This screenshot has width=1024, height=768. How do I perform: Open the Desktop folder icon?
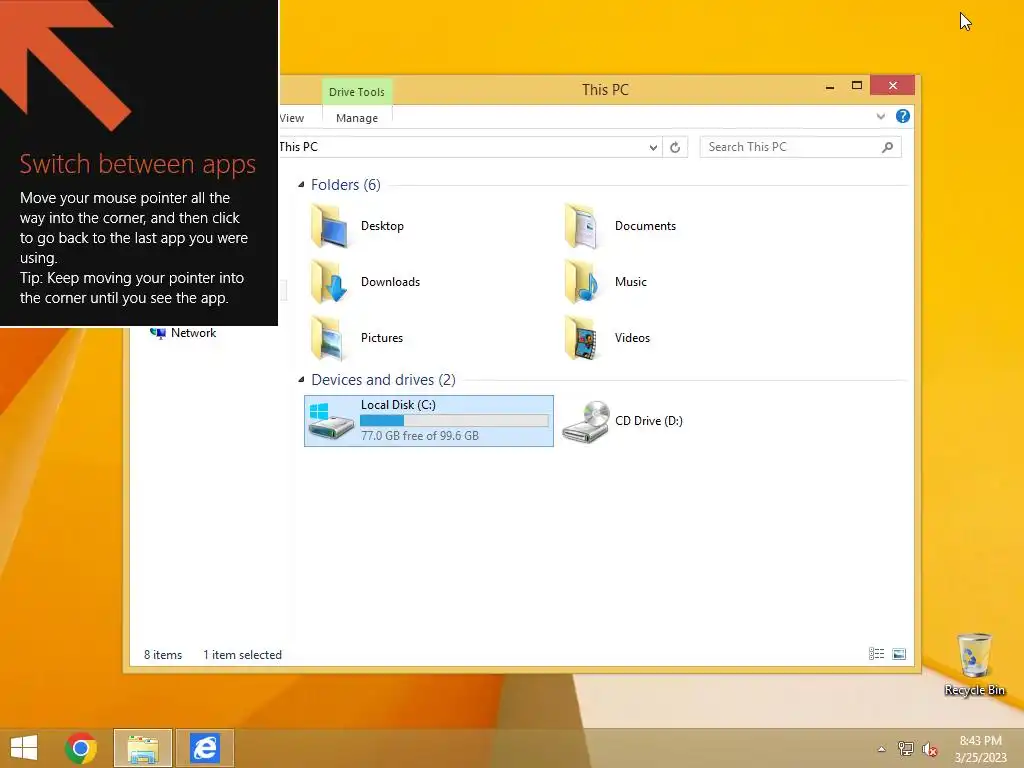click(x=330, y=225)
